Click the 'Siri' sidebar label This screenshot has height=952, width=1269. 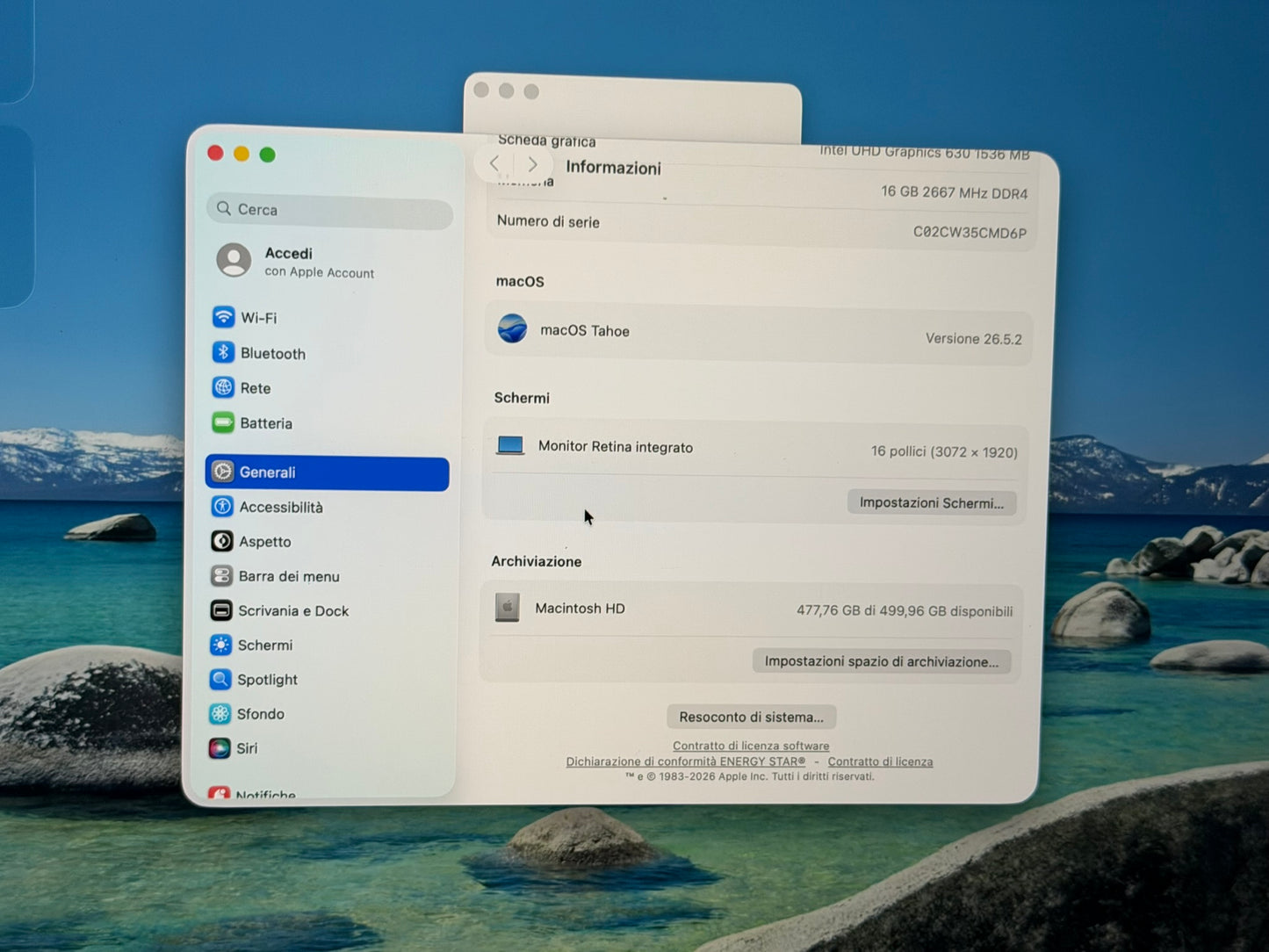pos(247,748)
